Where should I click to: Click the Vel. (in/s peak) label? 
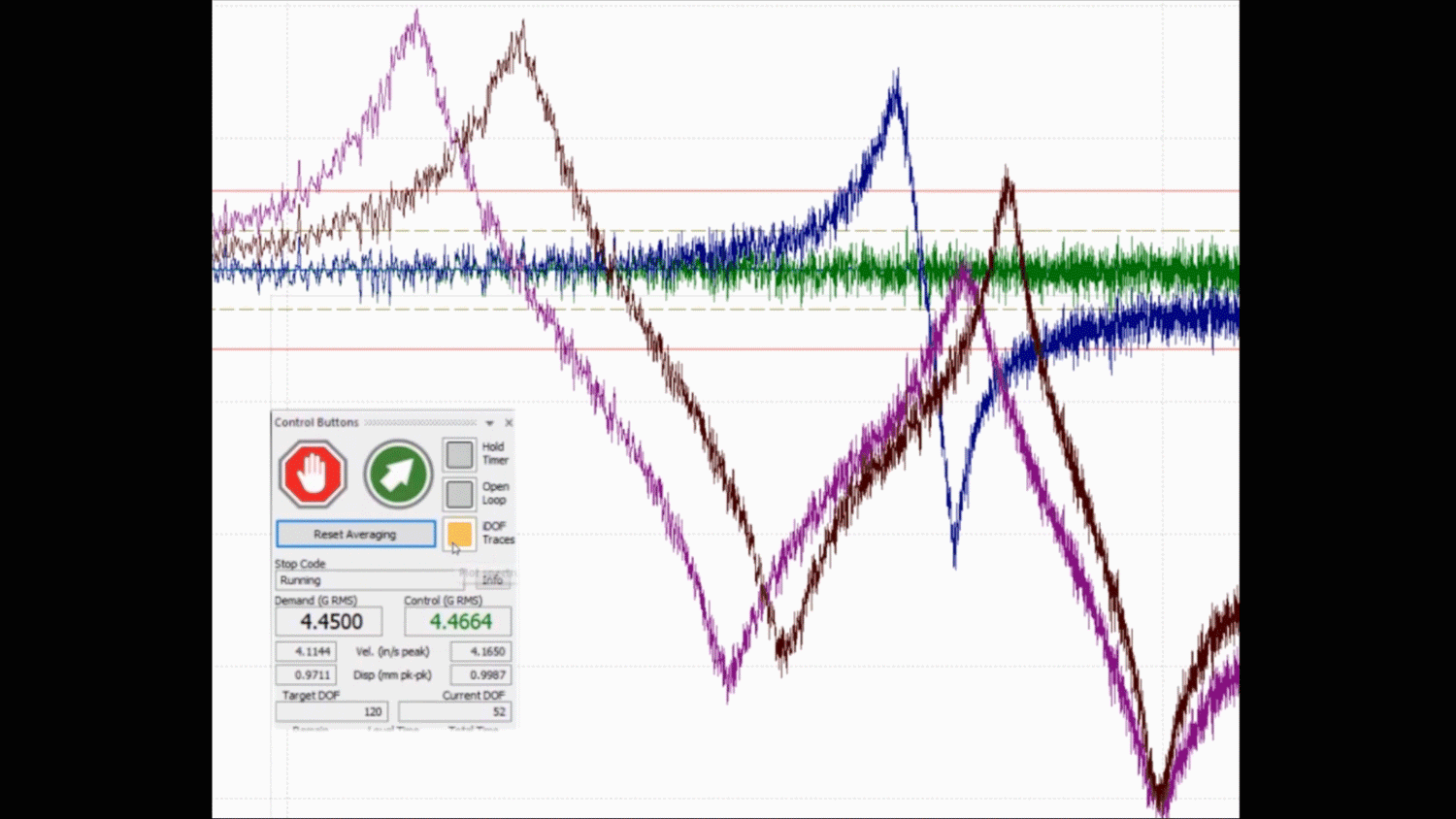pyautogui.click(x=393, y=652)
